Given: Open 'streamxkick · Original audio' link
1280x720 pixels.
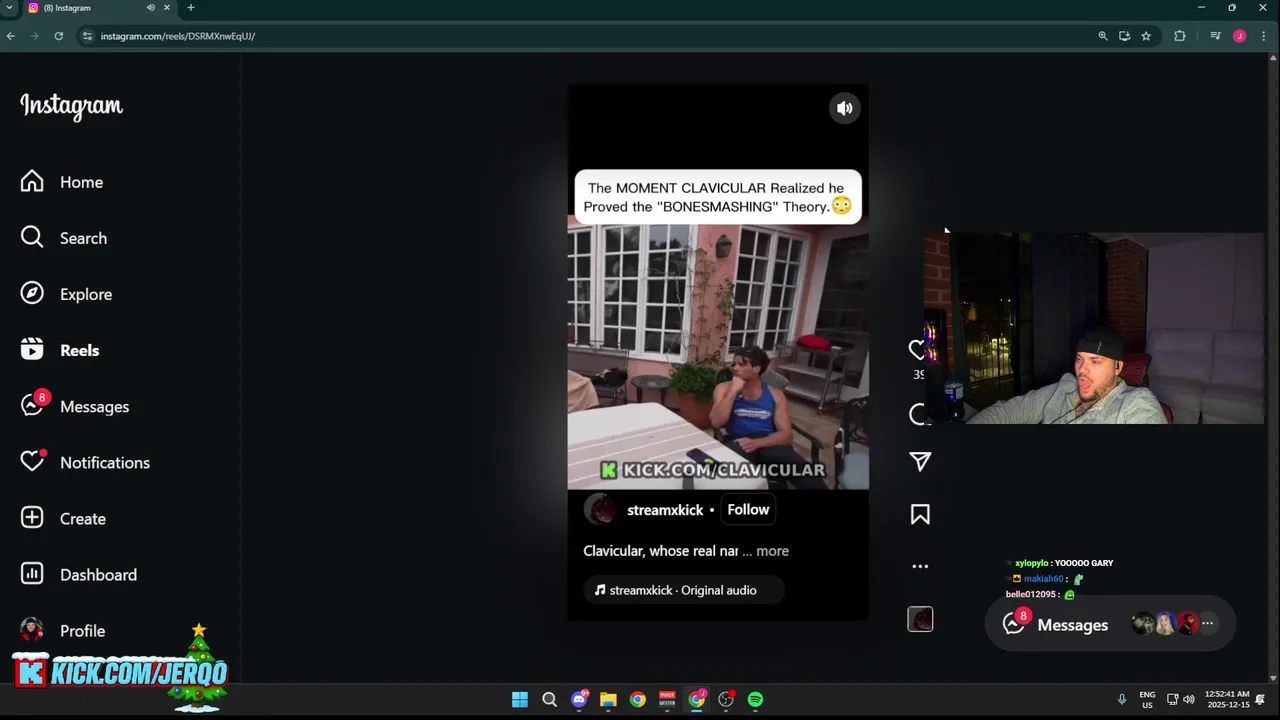Looking at the screenshot, I should pos(683,590).
